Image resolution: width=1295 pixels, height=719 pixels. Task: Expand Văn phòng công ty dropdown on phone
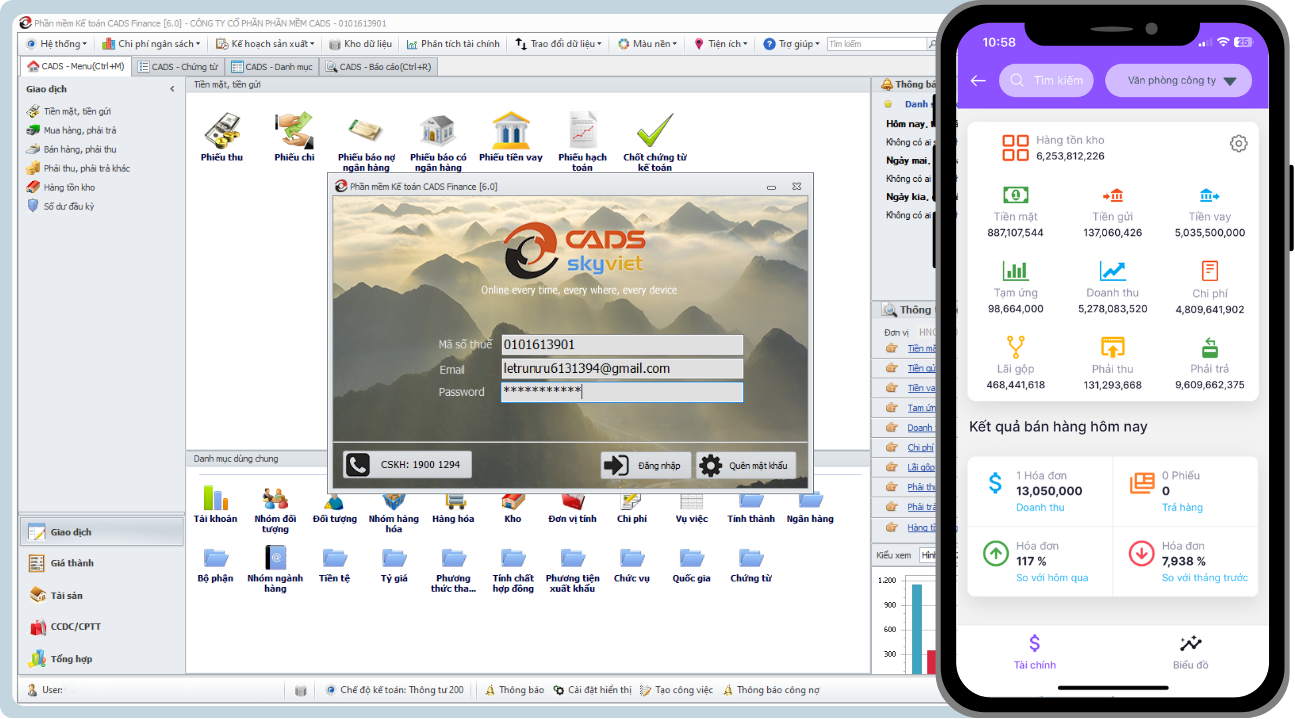tap(1178, 81)
